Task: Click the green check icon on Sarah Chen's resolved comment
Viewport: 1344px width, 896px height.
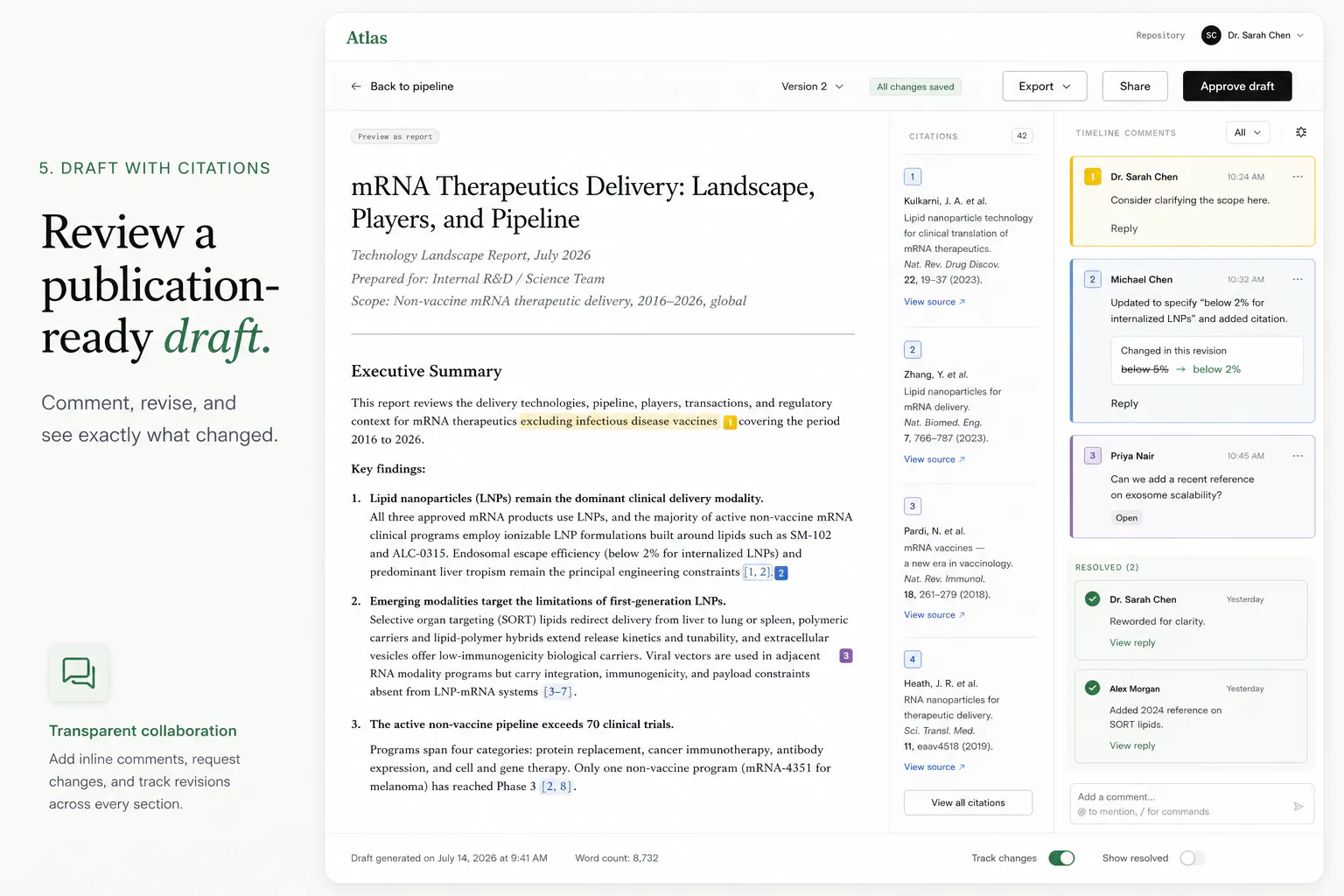Action: click(1092, 599)
